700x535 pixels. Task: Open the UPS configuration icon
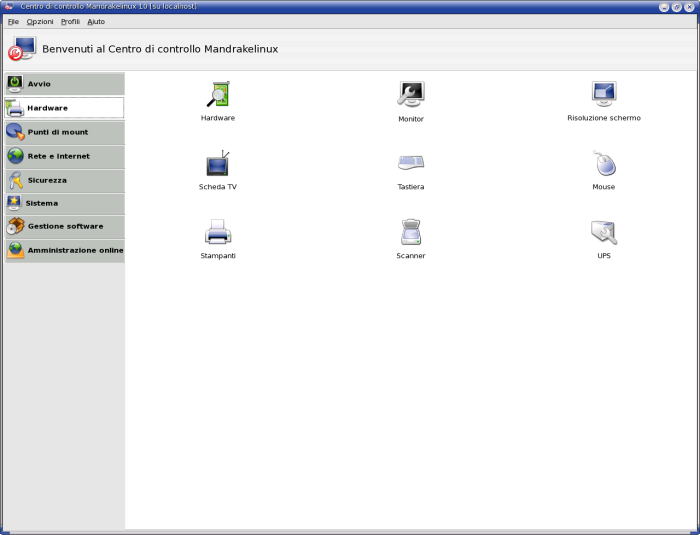pos(604,233)
